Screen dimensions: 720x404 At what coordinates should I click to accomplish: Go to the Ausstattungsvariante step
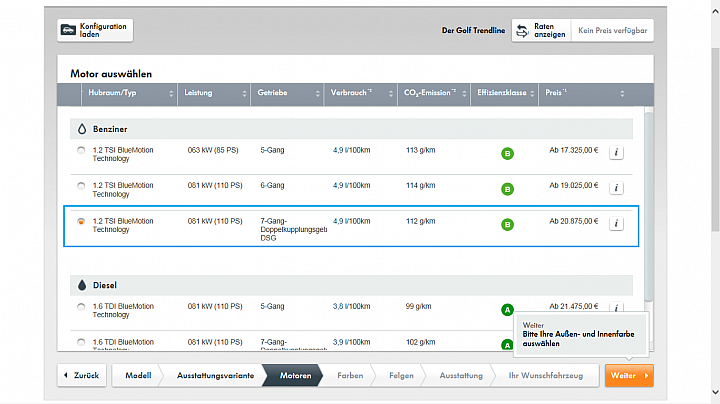[x=215, y=376]
